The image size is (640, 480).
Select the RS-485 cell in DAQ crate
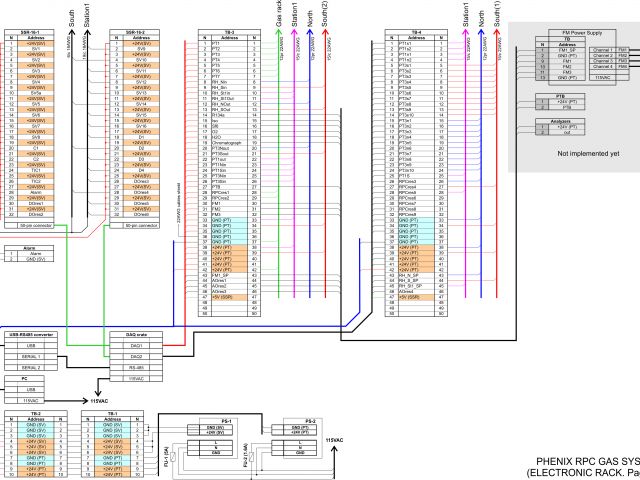pos(136,367)
